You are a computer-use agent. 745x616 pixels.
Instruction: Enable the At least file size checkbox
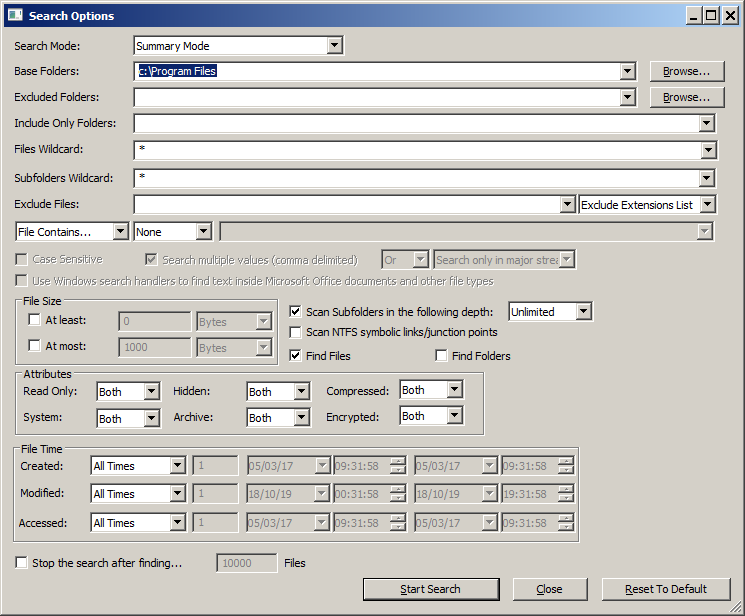(x=35, y=320)
